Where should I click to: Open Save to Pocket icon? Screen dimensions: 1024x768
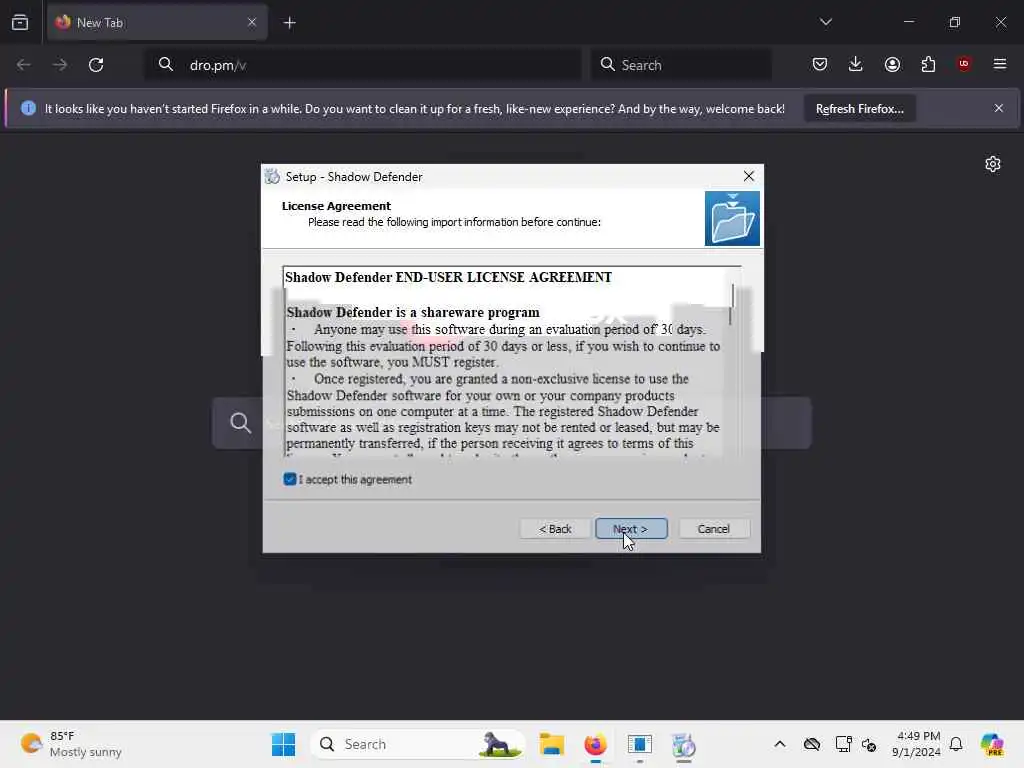[x=820, y=64]
